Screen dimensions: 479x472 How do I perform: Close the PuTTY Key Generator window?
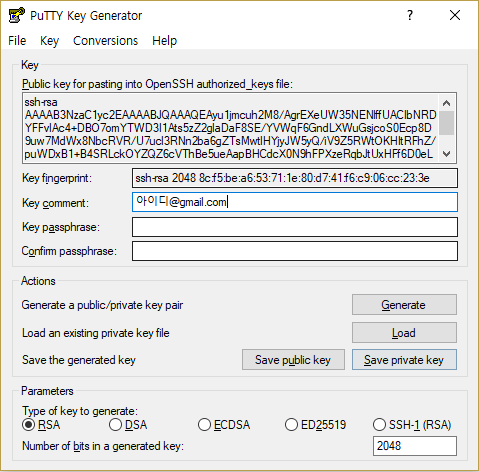455,15
